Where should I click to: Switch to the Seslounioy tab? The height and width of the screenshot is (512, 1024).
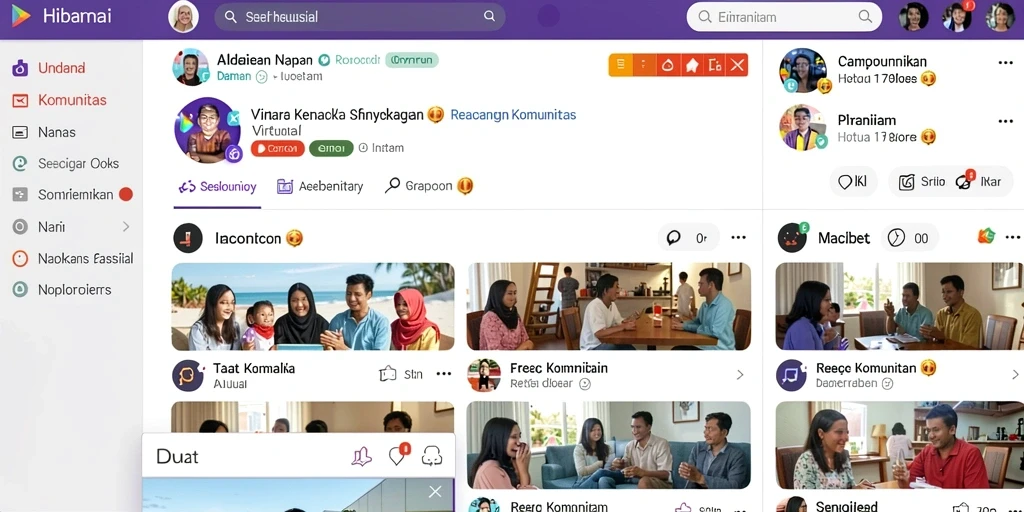pos(217,187)
